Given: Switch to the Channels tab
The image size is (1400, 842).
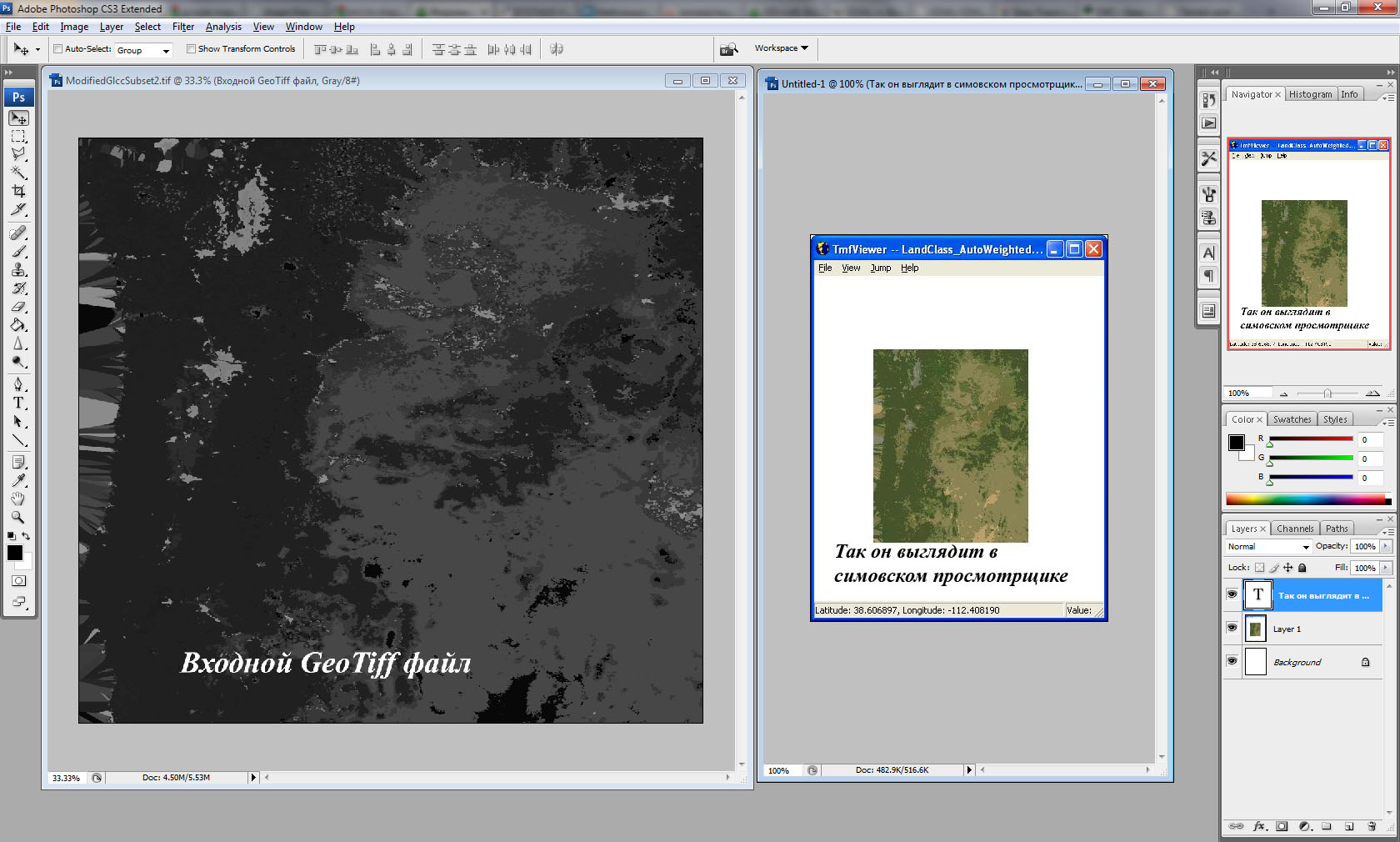Looking at the screenshot, I should pos(1294,529).
